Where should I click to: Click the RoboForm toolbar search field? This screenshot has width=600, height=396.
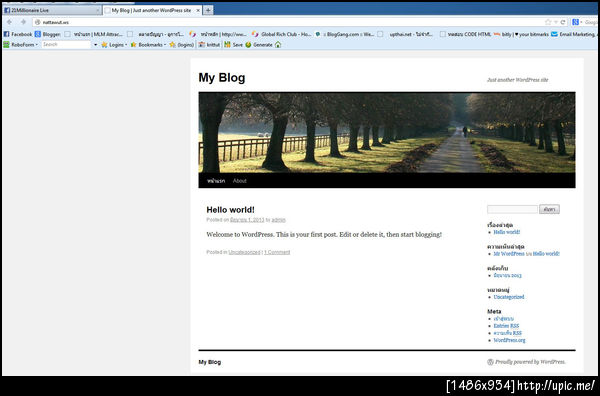tap(66, 45)
